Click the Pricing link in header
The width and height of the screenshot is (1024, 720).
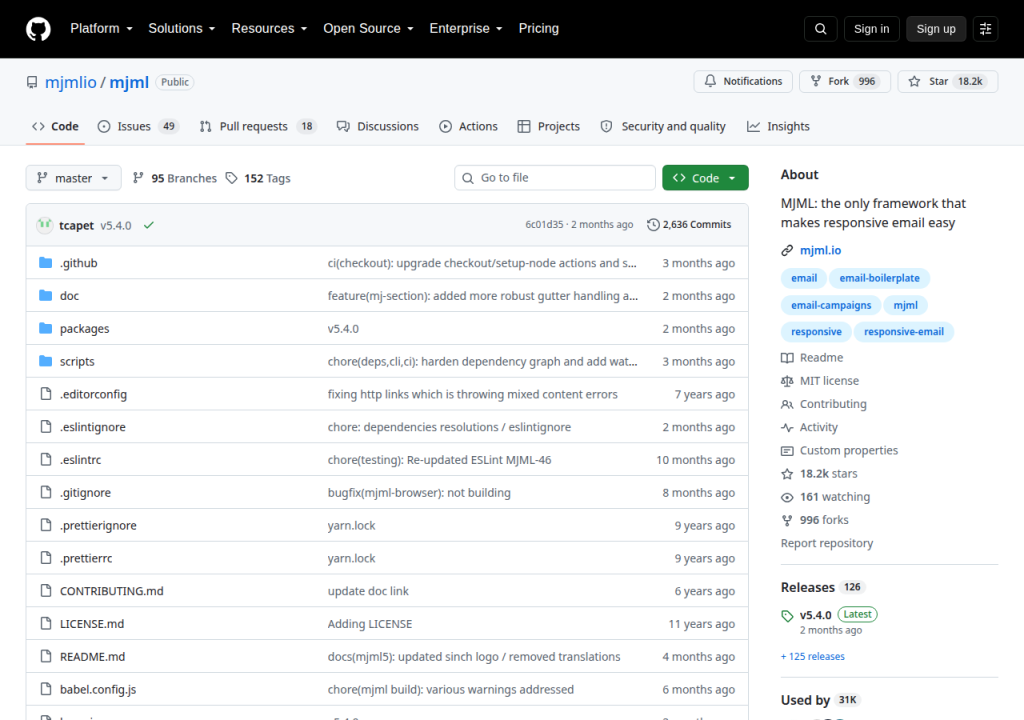[x=539, y=29]
